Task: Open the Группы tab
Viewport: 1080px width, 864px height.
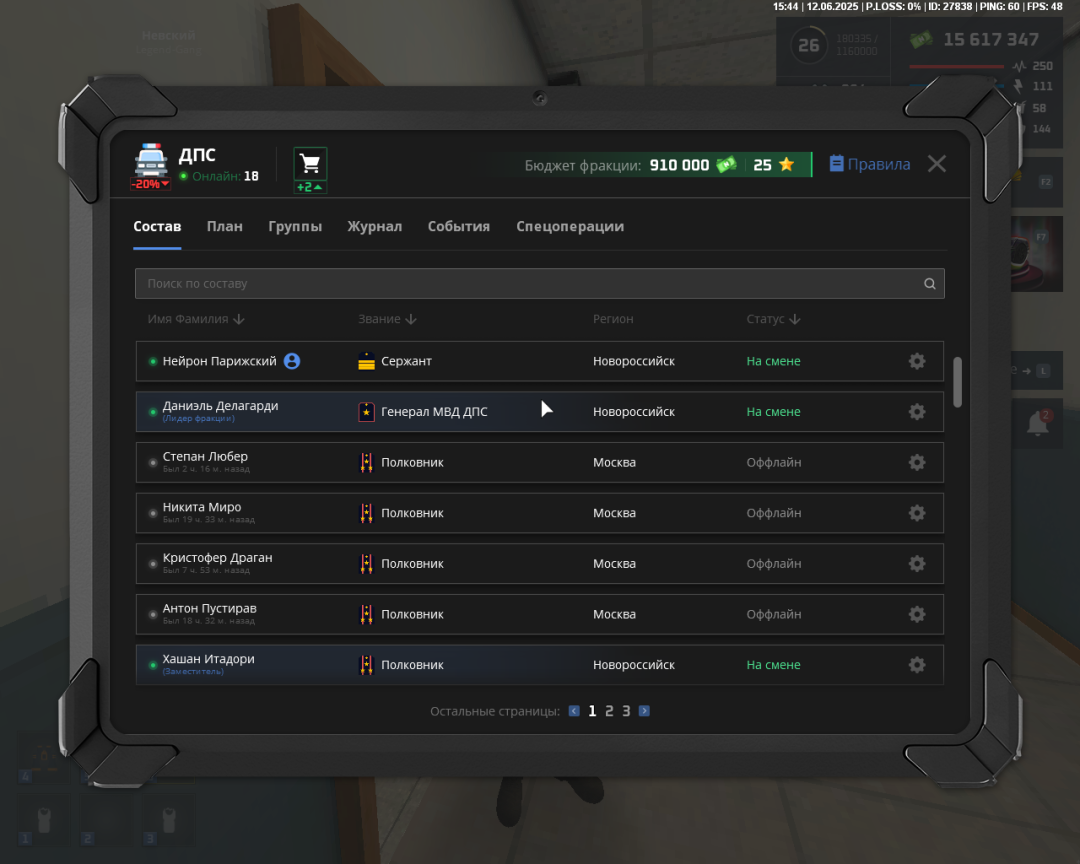Action: click(295, 227)
